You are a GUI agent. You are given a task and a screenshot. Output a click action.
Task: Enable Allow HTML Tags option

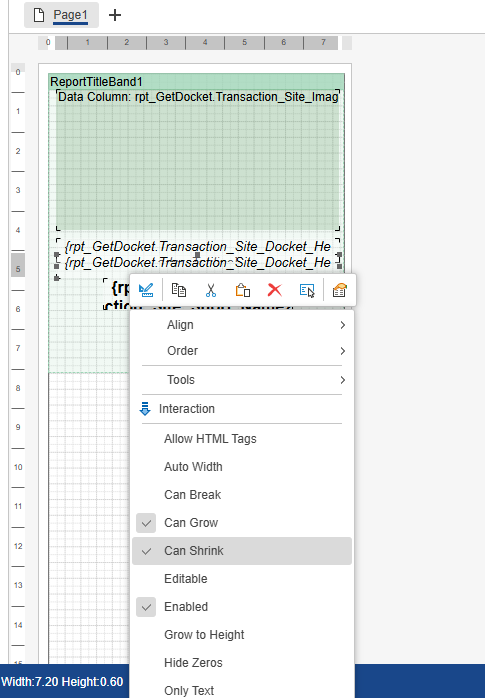coord(242,439)
